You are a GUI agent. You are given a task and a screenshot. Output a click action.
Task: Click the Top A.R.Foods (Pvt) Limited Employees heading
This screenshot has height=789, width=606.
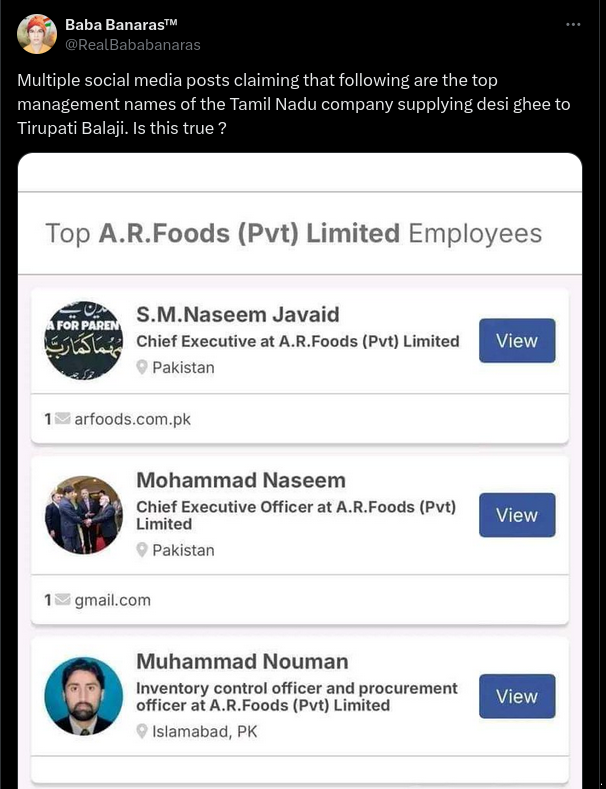click(294, 233)
